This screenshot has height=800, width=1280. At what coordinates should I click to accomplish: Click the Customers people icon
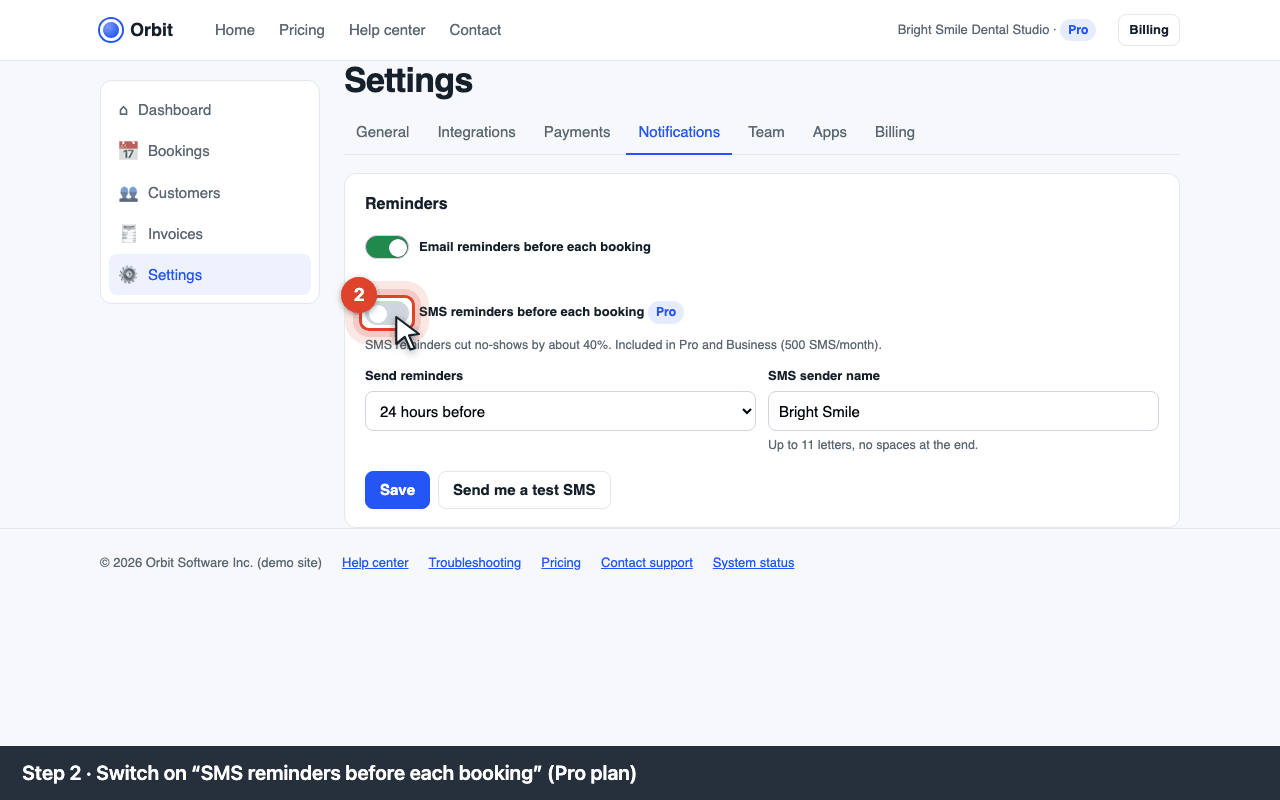128,193
